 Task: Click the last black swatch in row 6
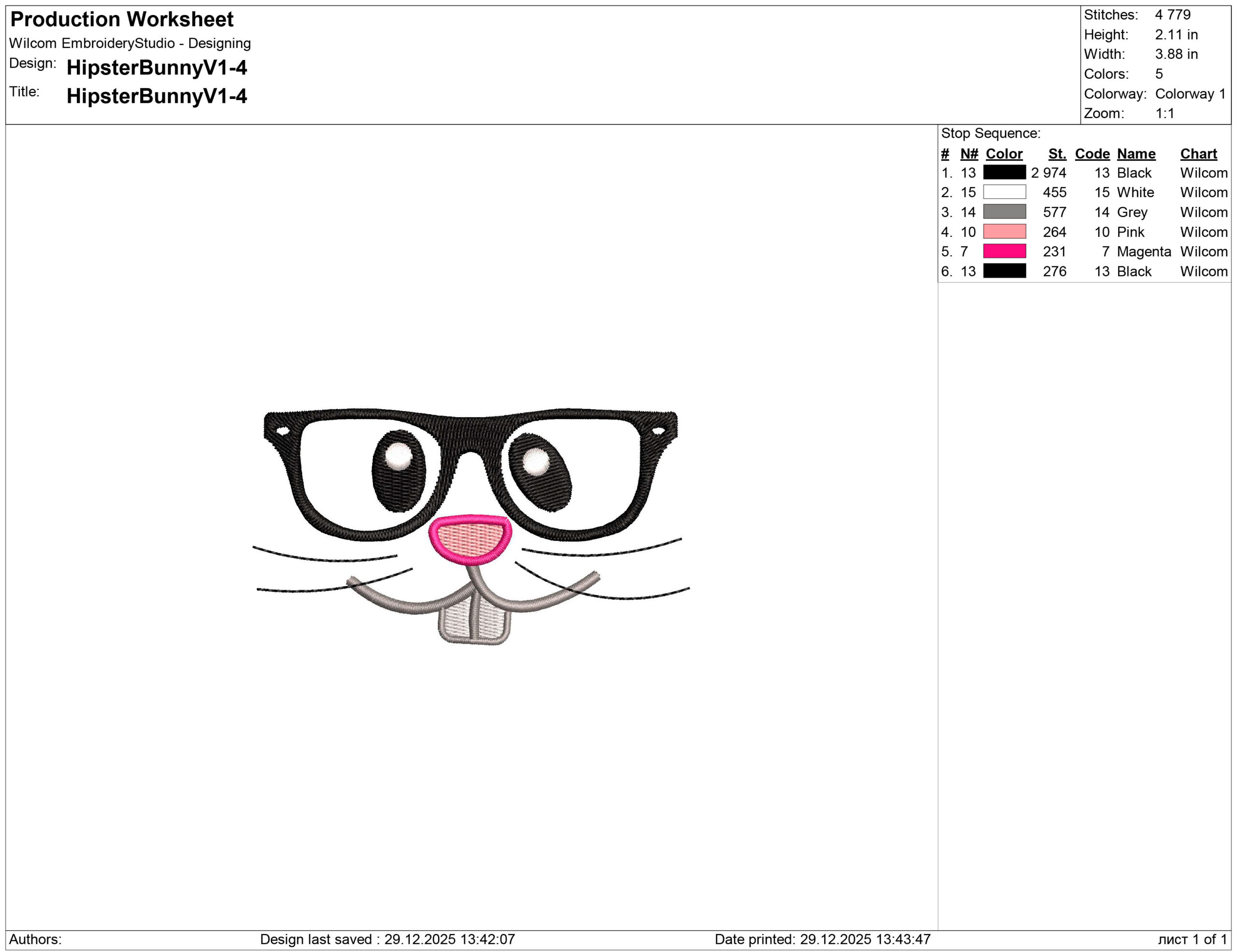[x=1004, y=271]
